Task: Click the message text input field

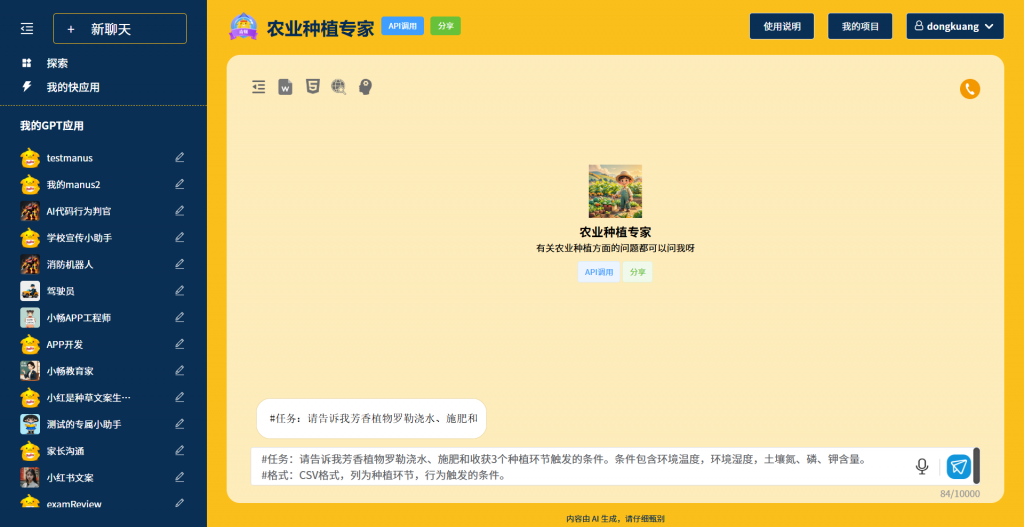Action: (580, 466)
